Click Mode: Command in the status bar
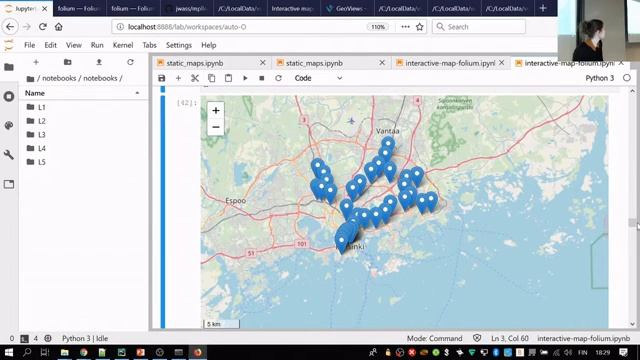The height and width of the screenshot is (360, 640). 434,338
